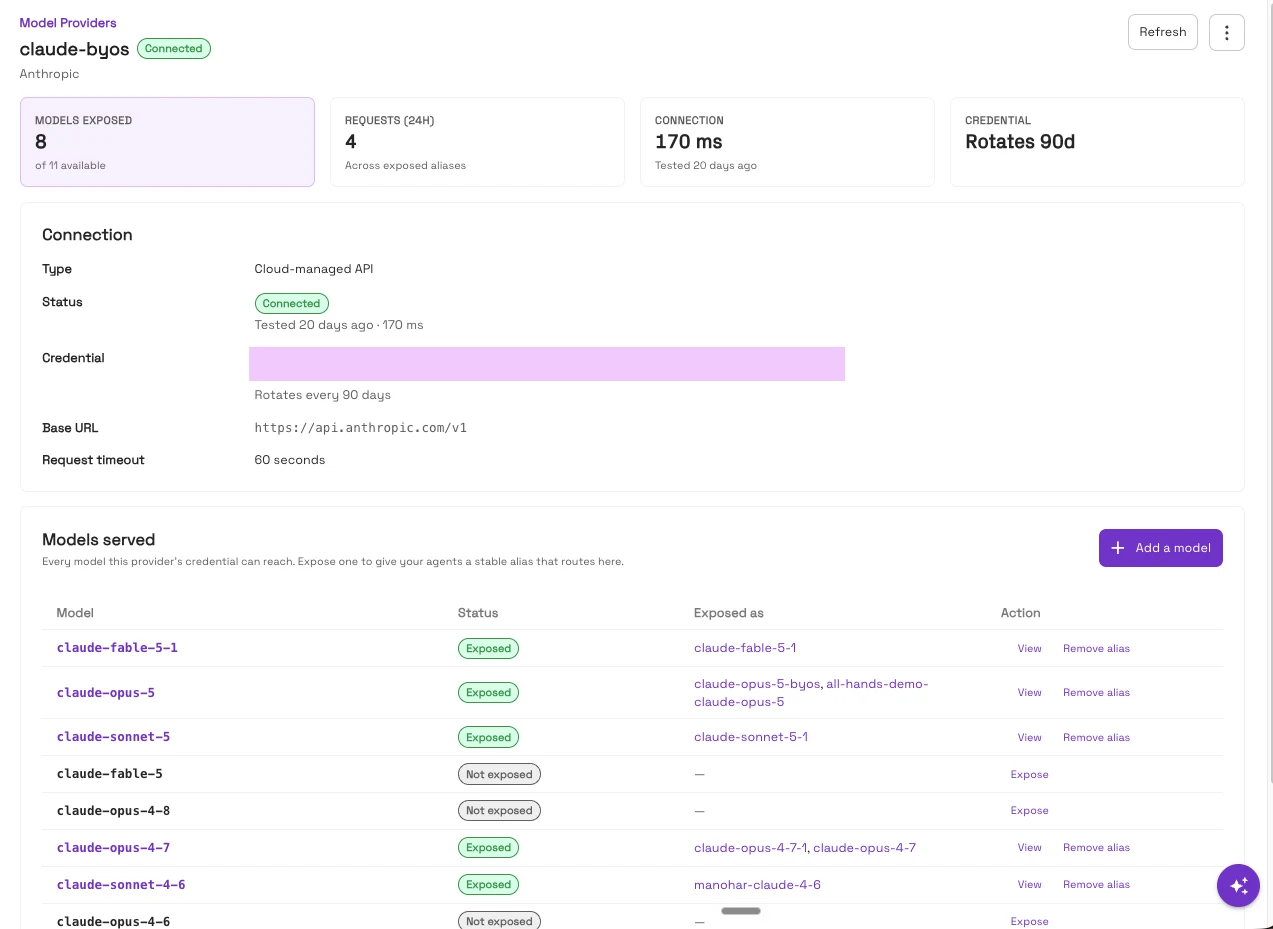Open the claude-opus-4-7 model link

click(x=113, y=848)
